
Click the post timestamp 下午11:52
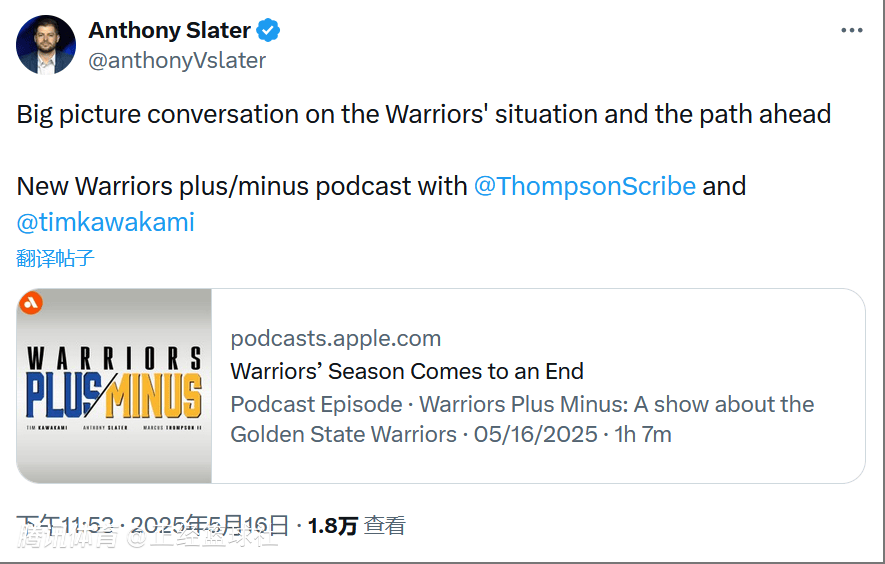point(65,526)
